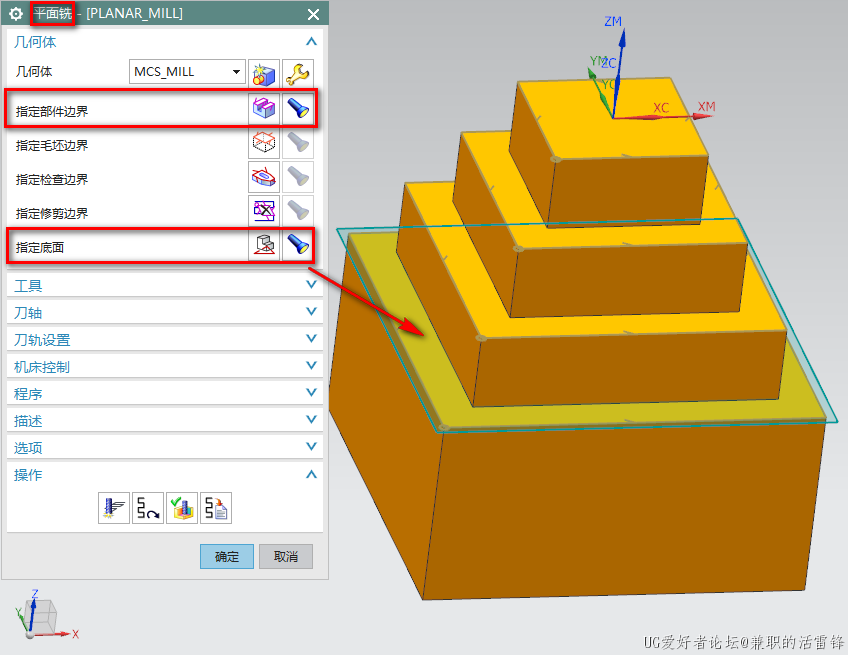Click the flashlight to display part boundary
The width and height of the screenshot is (848, 655).
click(297, 108)
